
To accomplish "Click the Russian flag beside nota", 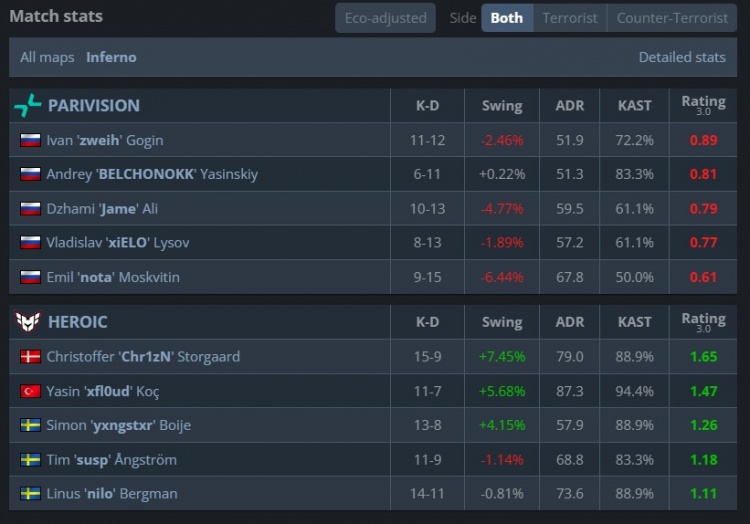I will pos(30,277).
